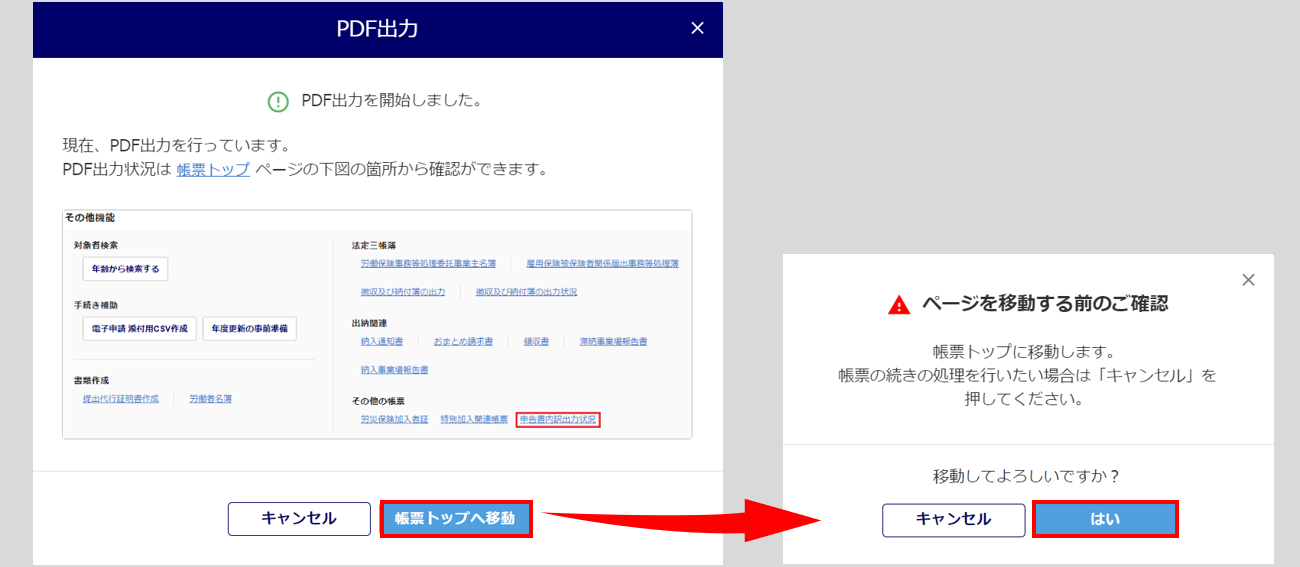Click the 移動してよろしいですか？ question text

[x=1027, y=476]
